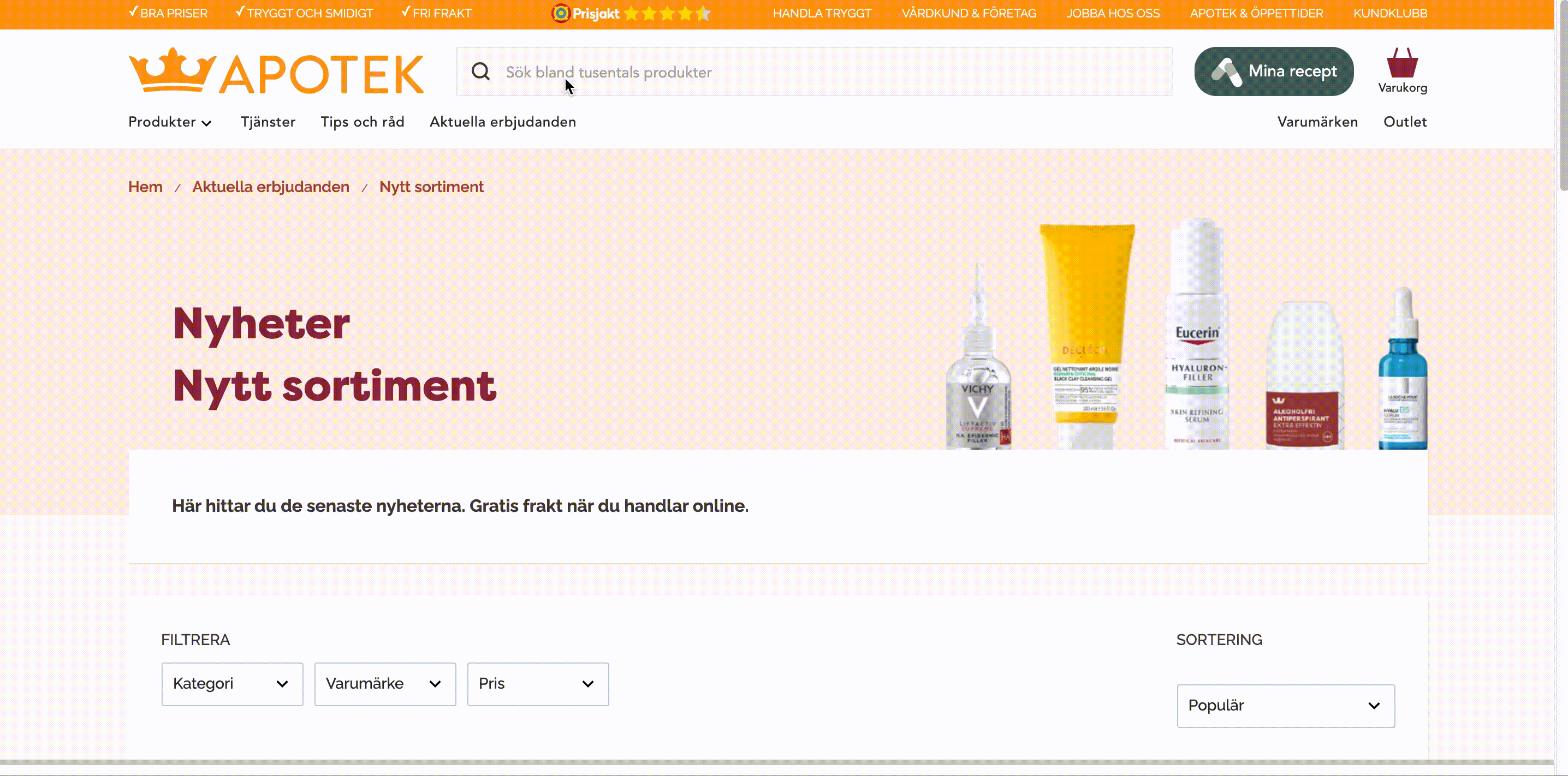1568x776 pixels.
Task: Click the BRA PRISER text
Action: [x=174, y=14]
